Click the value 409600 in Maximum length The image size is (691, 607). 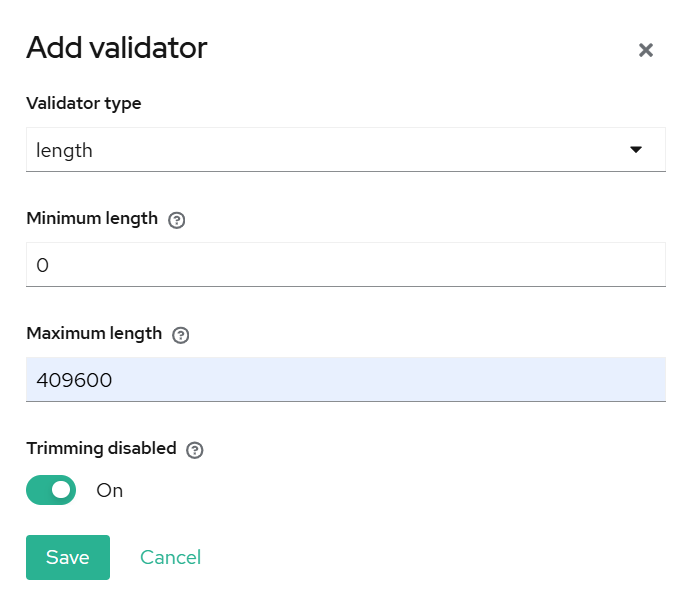[74, 380]
